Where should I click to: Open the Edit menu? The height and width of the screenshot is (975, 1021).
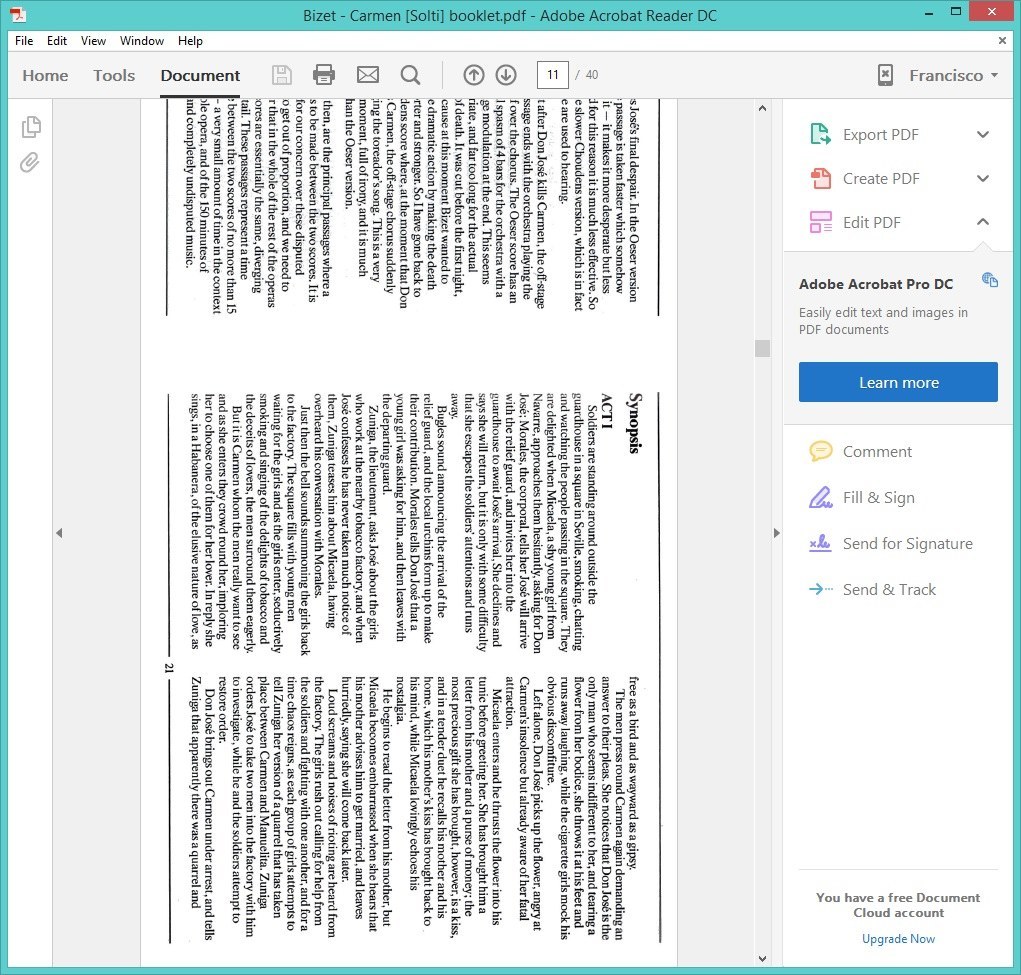pyautogui.click(x=57, y=40)
